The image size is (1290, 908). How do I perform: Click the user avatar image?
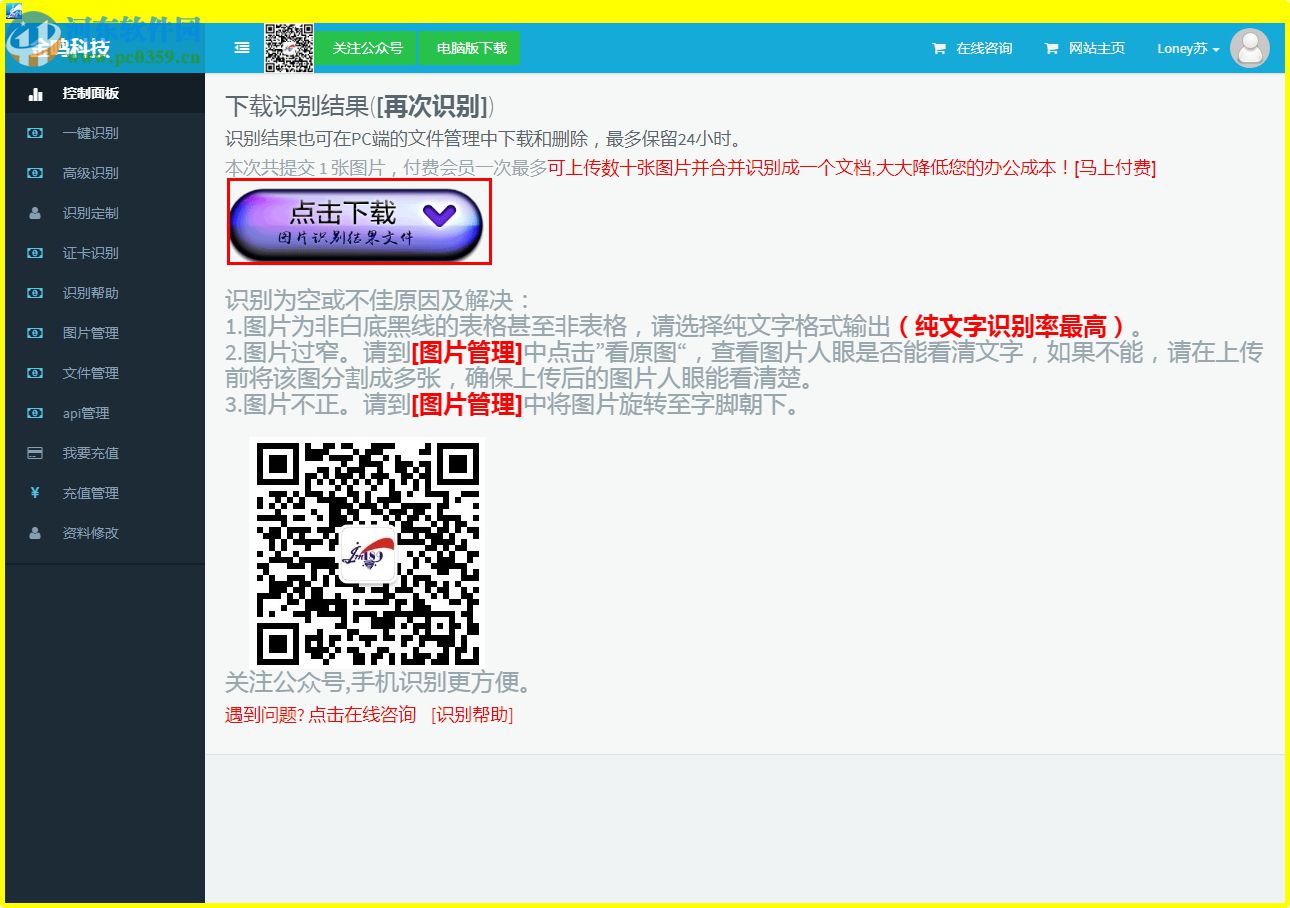(x=1250, y=48)
